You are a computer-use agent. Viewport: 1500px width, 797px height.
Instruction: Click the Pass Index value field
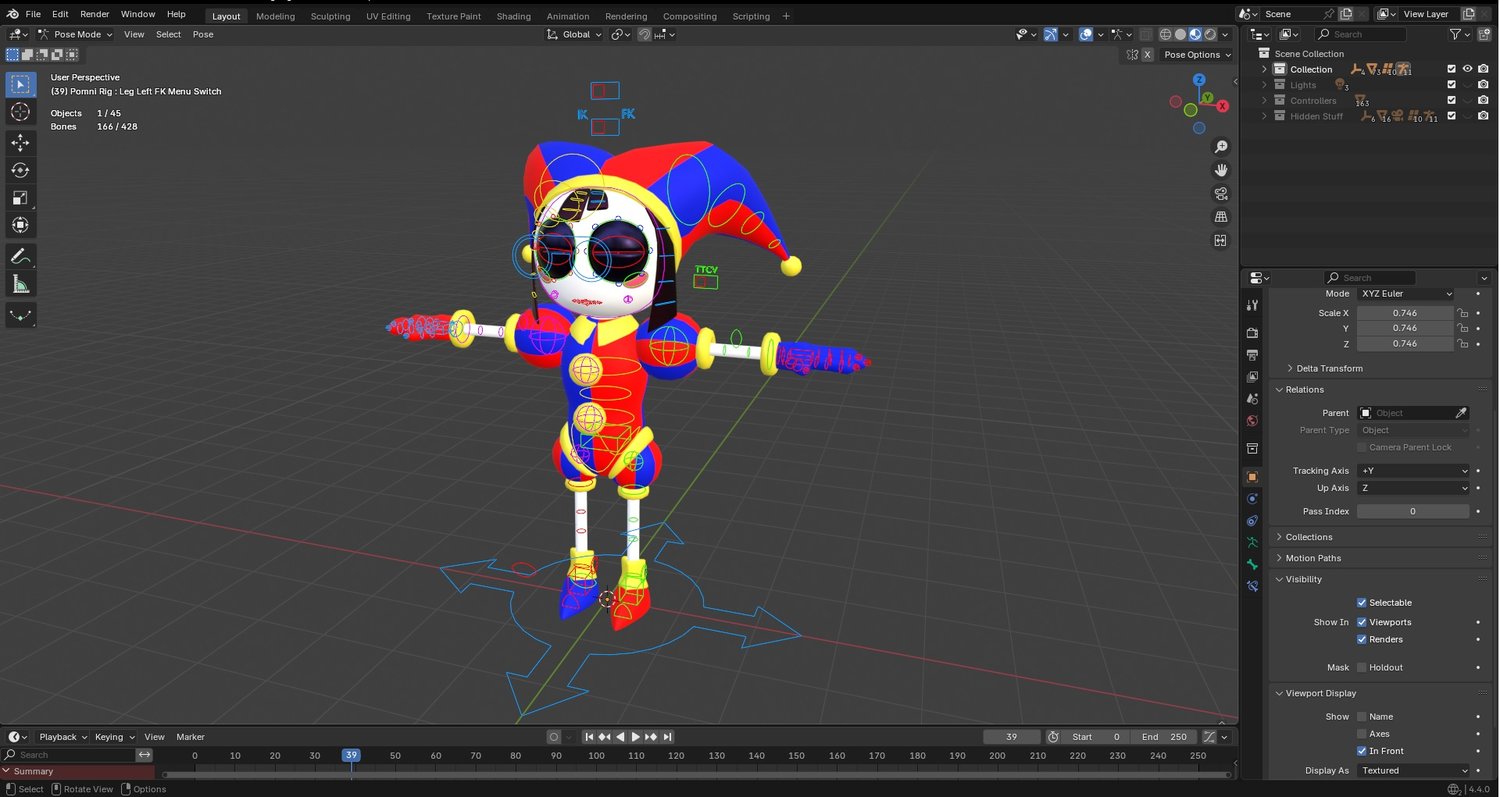(1413, 512)
